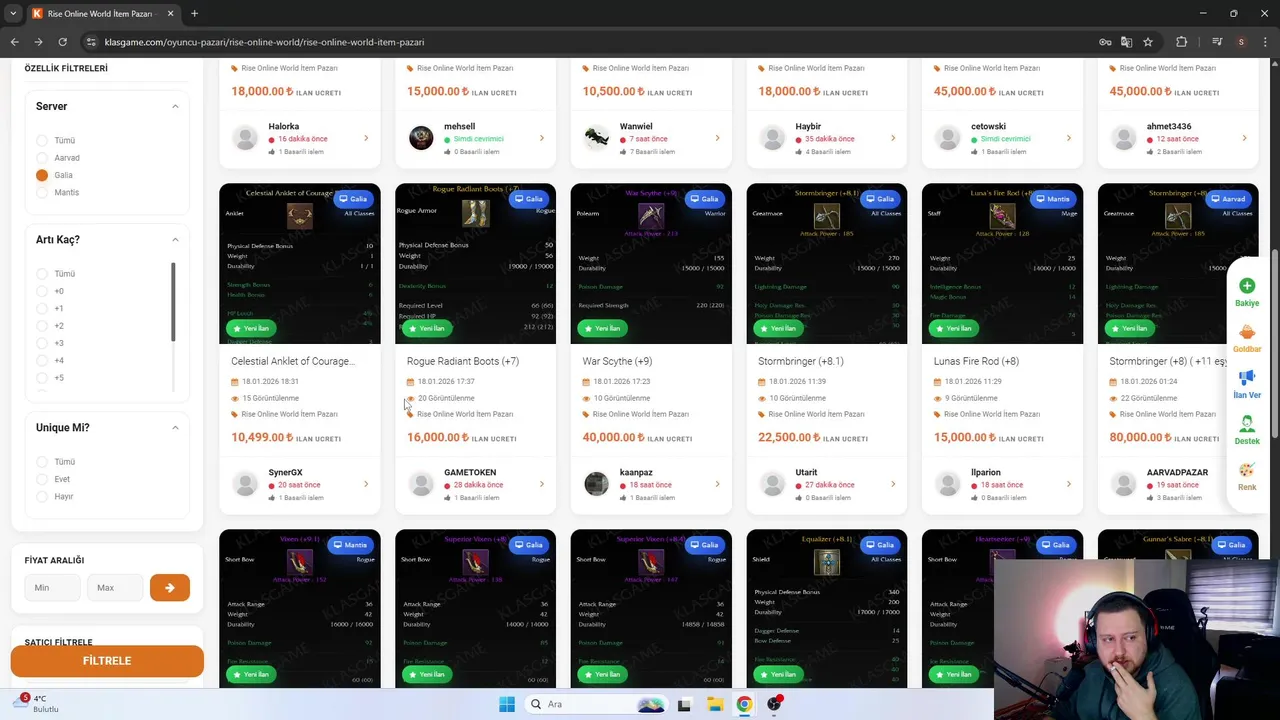This screenshot has width=1280, height=720.
Task: Select the Aarvad server radio button
Action: [42, 158]
